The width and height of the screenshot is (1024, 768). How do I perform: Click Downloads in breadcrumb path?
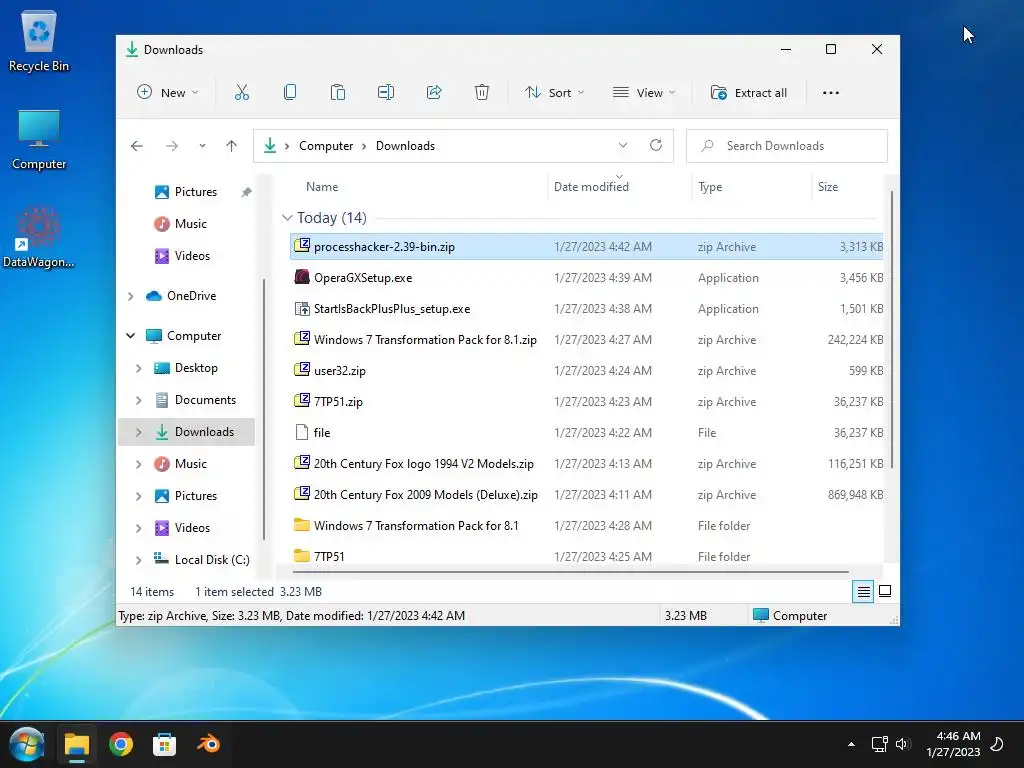pos(405,146)
